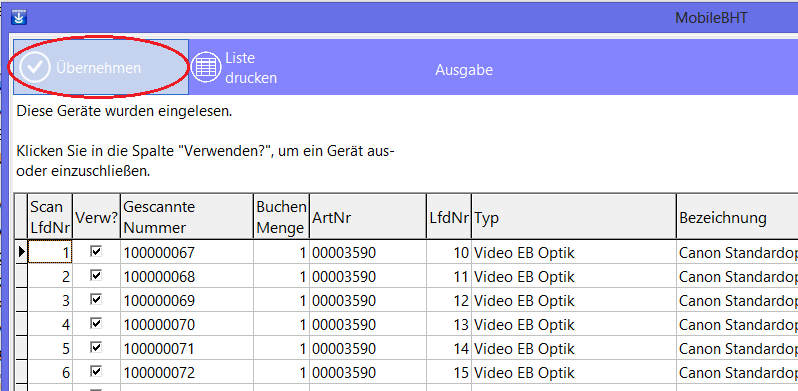Viewport: 798px width, 391px height.
Task: Click the Liste drucken table icon
Action: pyautogui.click(x=205, y=67)
